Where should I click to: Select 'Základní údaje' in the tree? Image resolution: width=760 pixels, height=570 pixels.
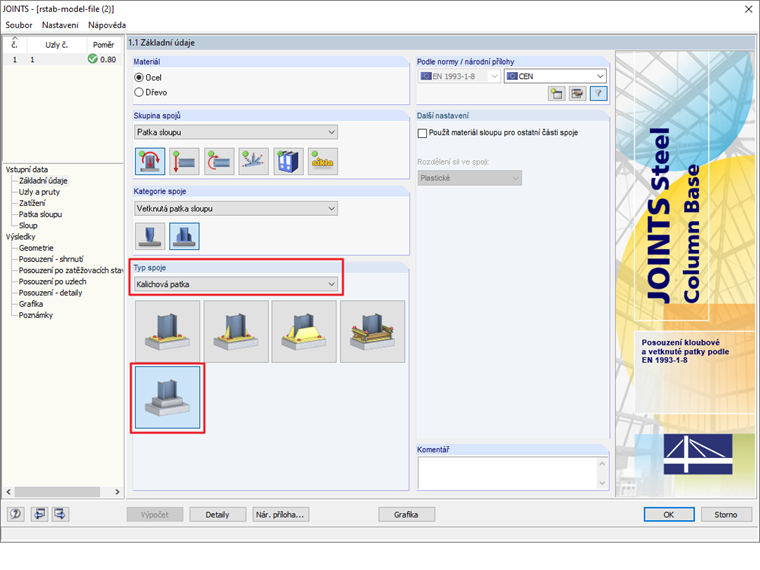(x=43, y=181)
